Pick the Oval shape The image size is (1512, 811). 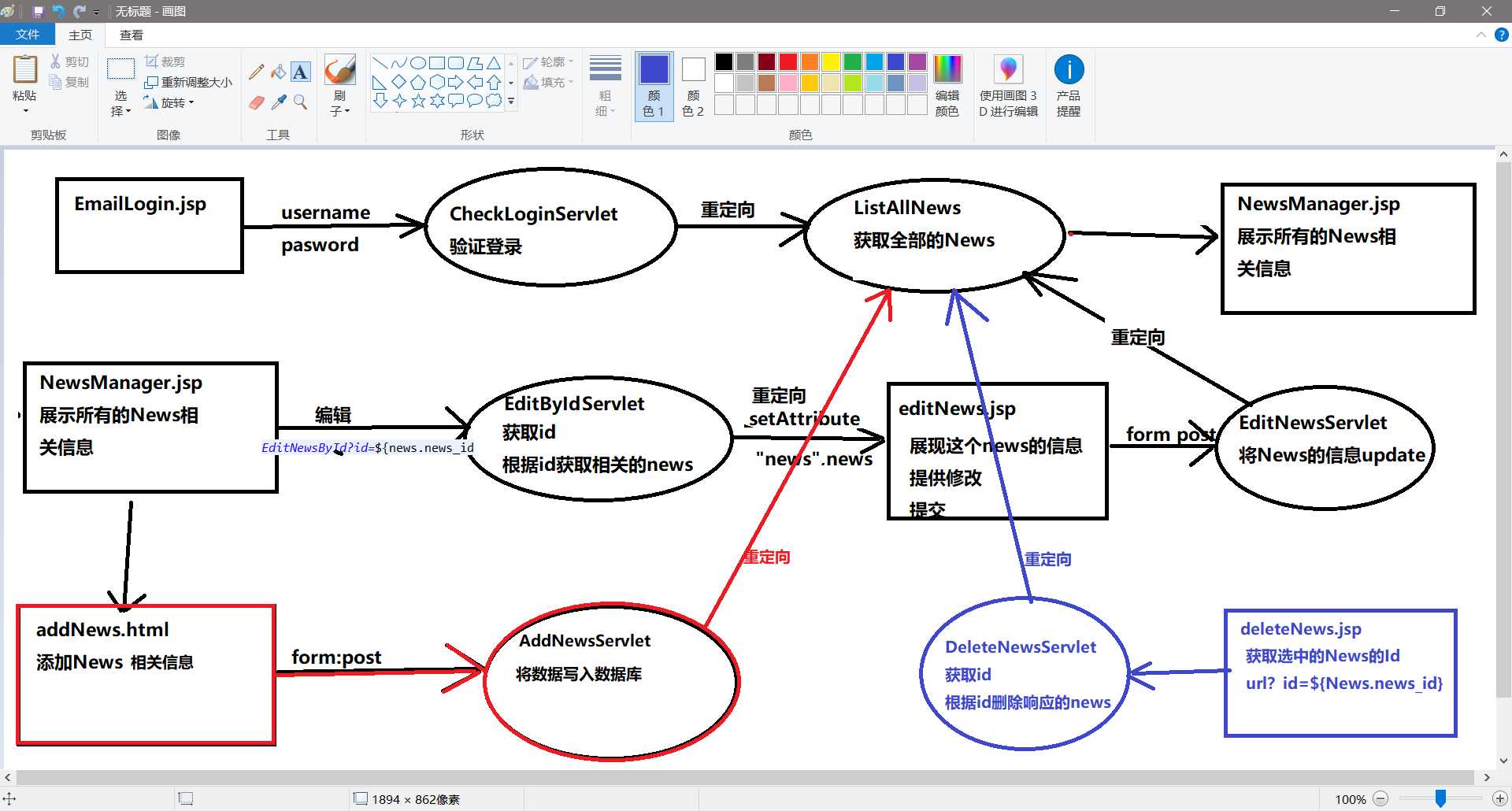coord(418,63)
